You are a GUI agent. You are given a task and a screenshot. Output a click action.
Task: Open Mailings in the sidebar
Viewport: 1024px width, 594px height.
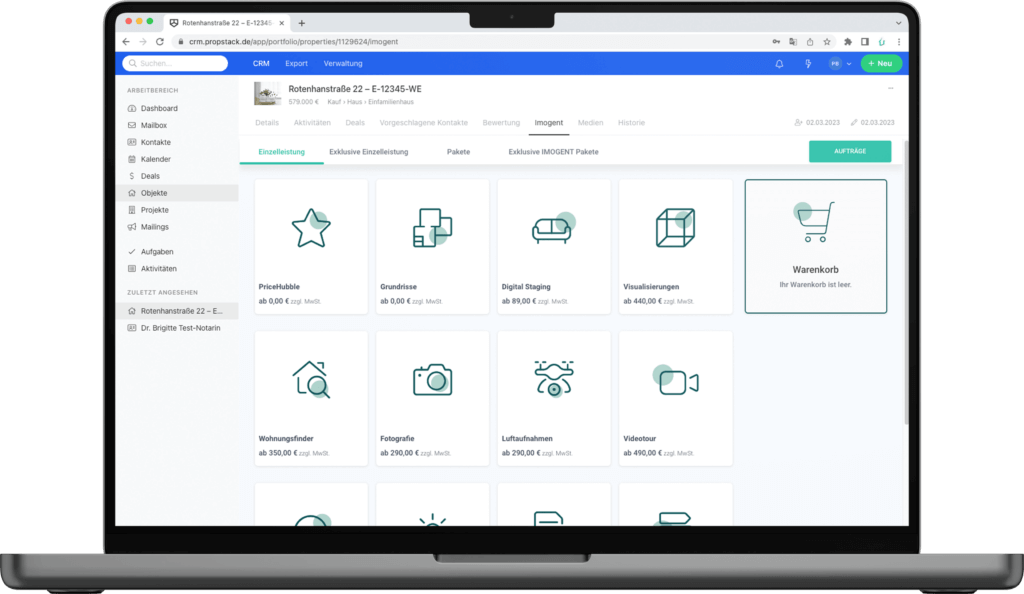(177, 227)
